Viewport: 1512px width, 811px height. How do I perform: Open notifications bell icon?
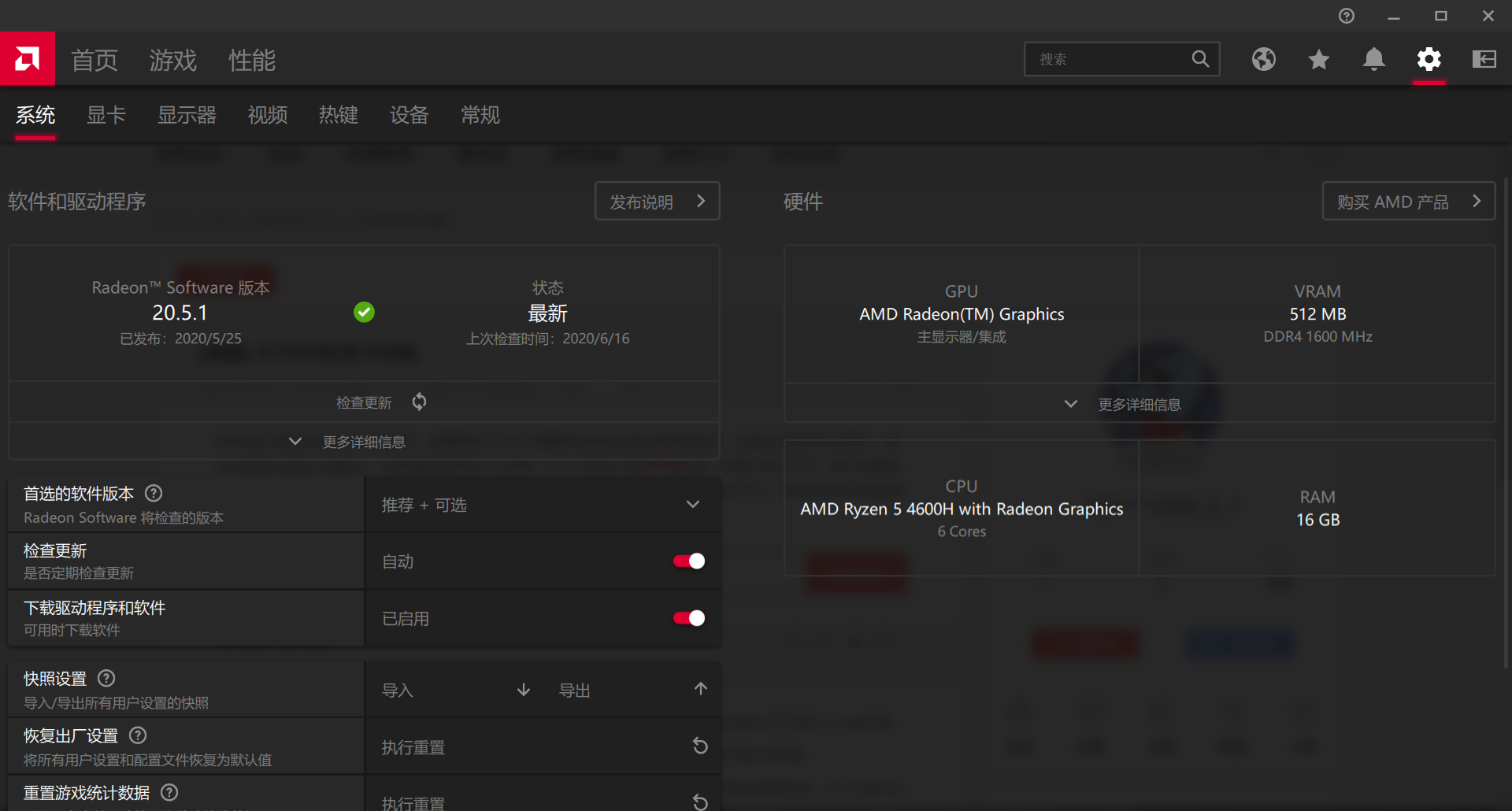point(1374,59)
